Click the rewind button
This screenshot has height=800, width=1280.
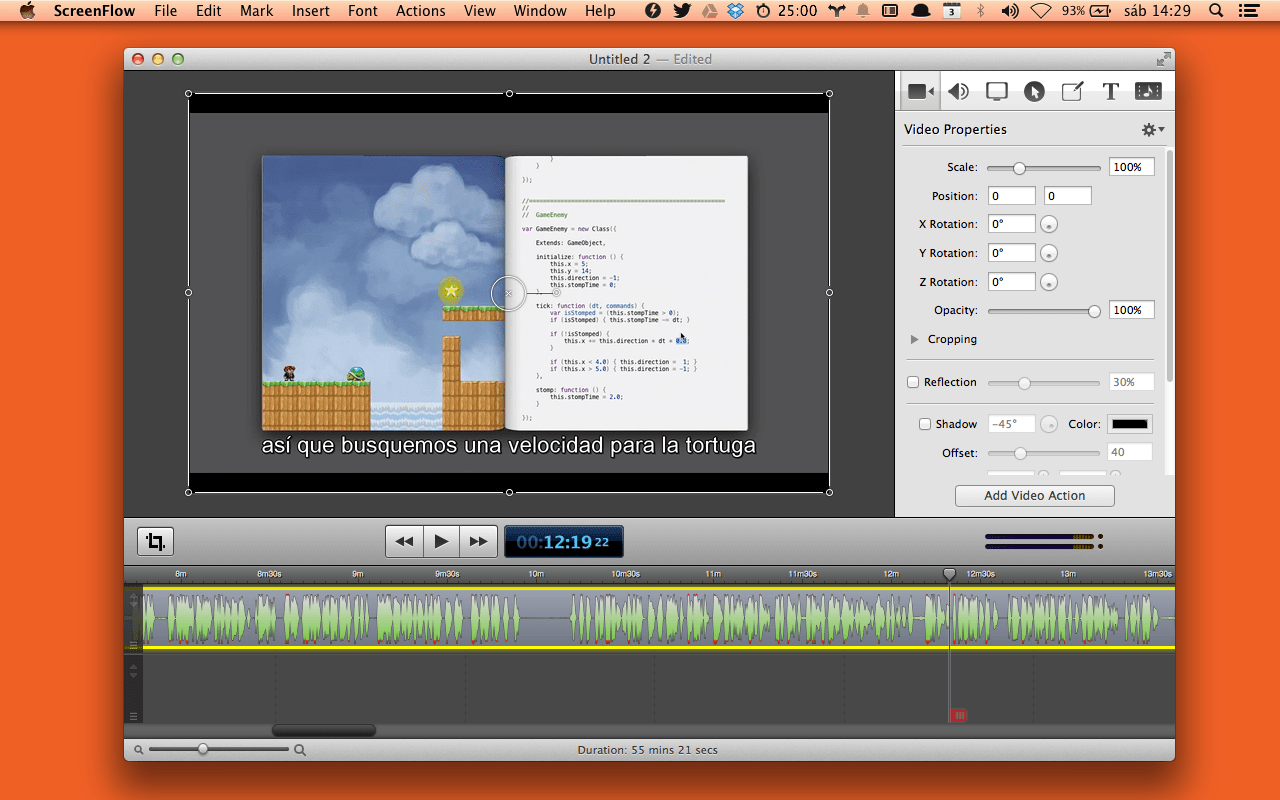point(404,541)
